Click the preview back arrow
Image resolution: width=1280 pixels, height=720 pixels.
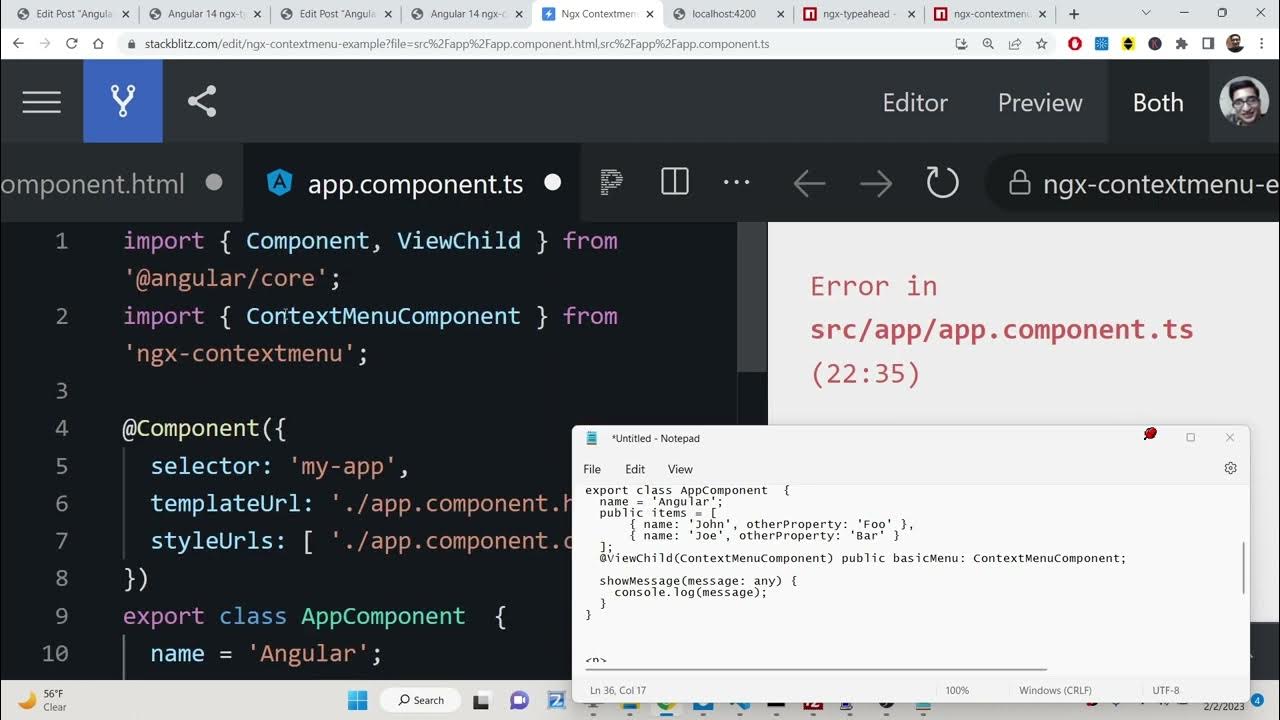[809, 184]
